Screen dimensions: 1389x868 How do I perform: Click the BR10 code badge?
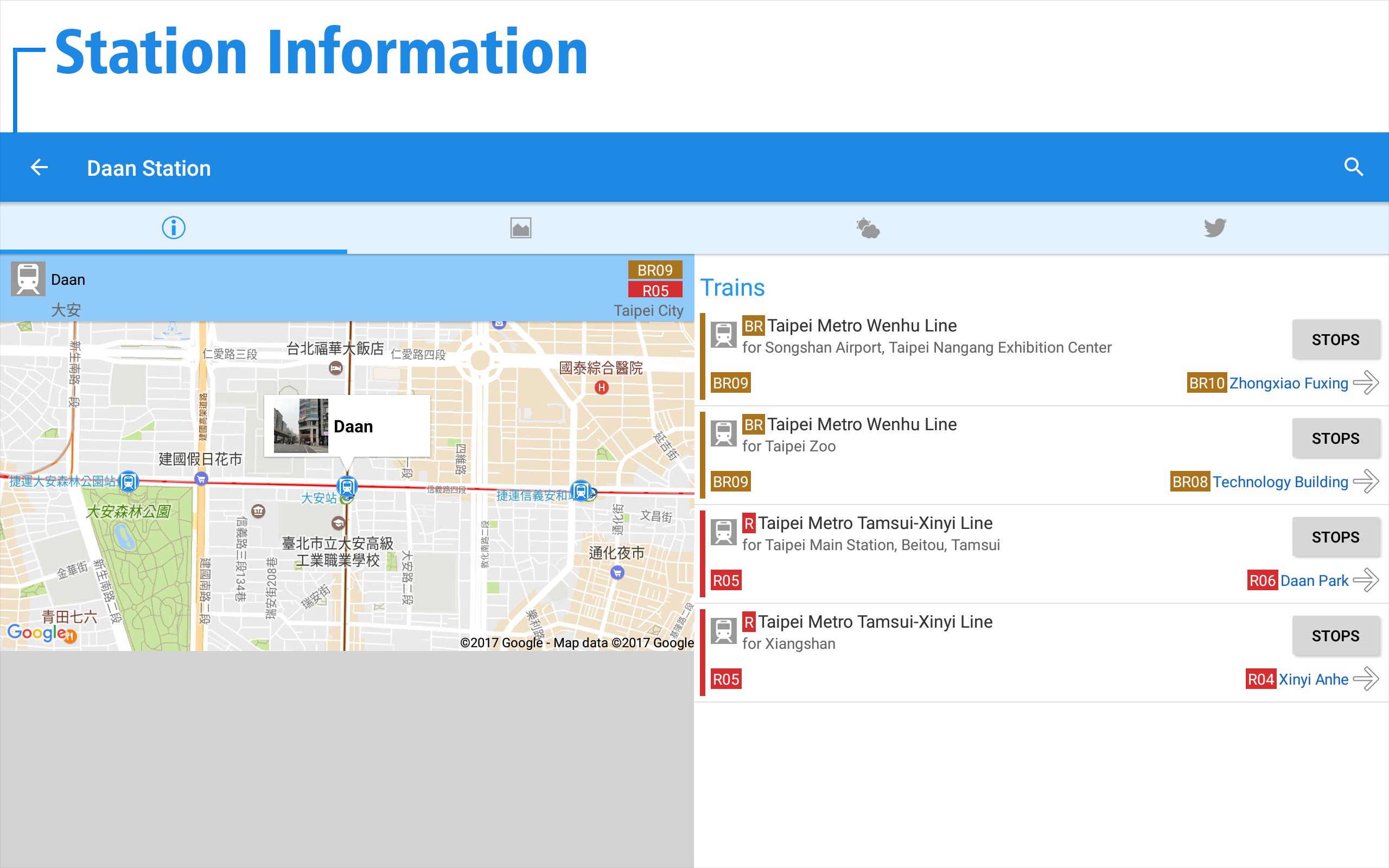pos(1207,383)
